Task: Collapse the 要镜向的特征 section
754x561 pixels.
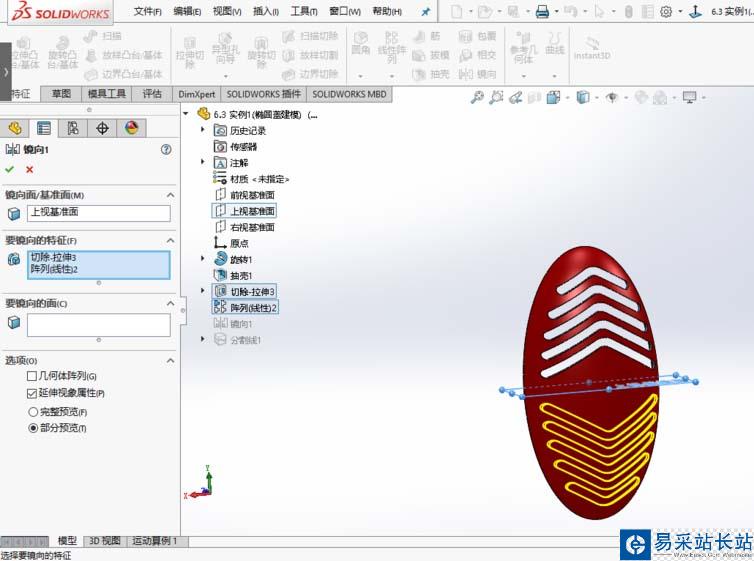Action: click(170, 240)
